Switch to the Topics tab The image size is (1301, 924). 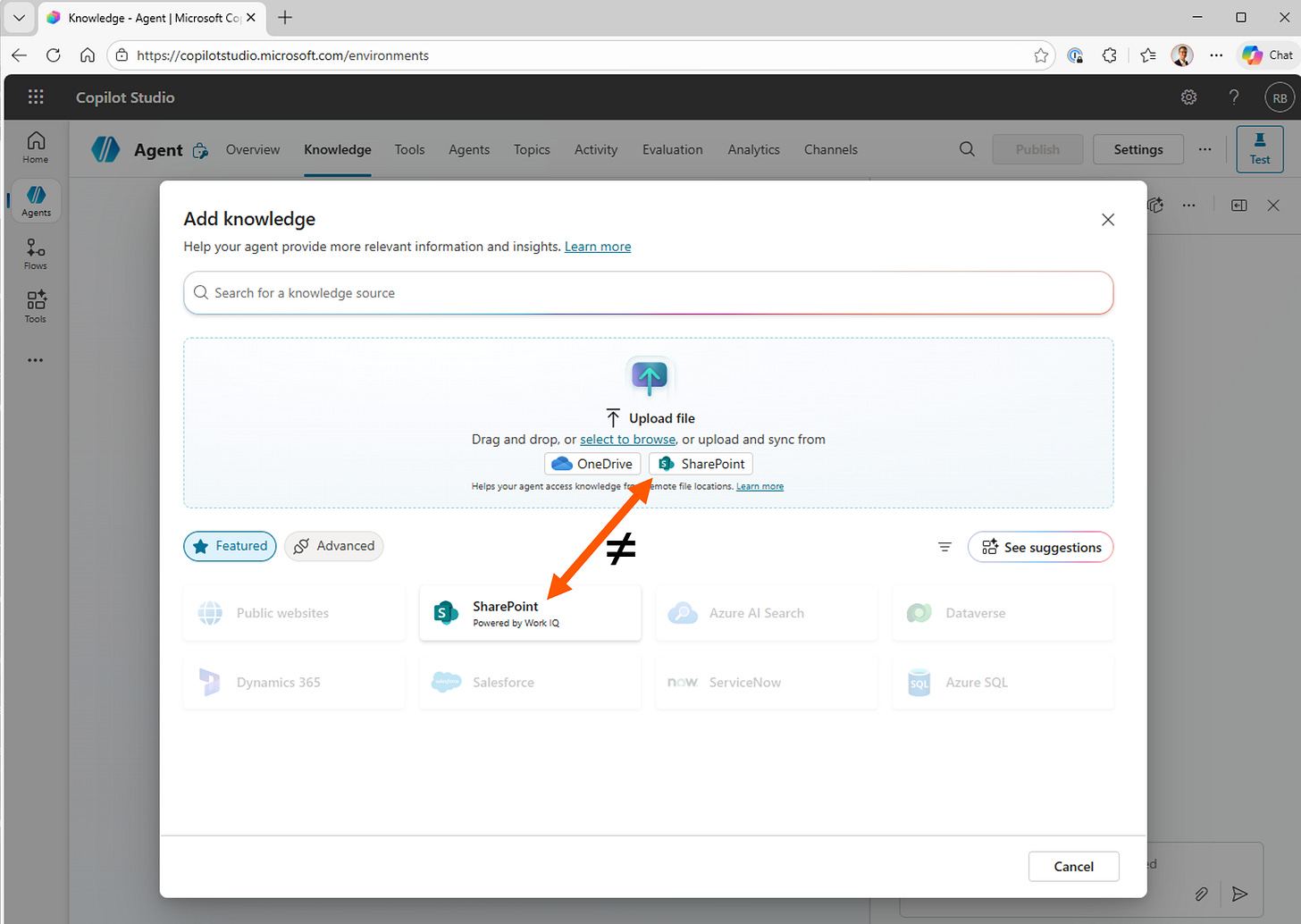(x=532, y=149)
